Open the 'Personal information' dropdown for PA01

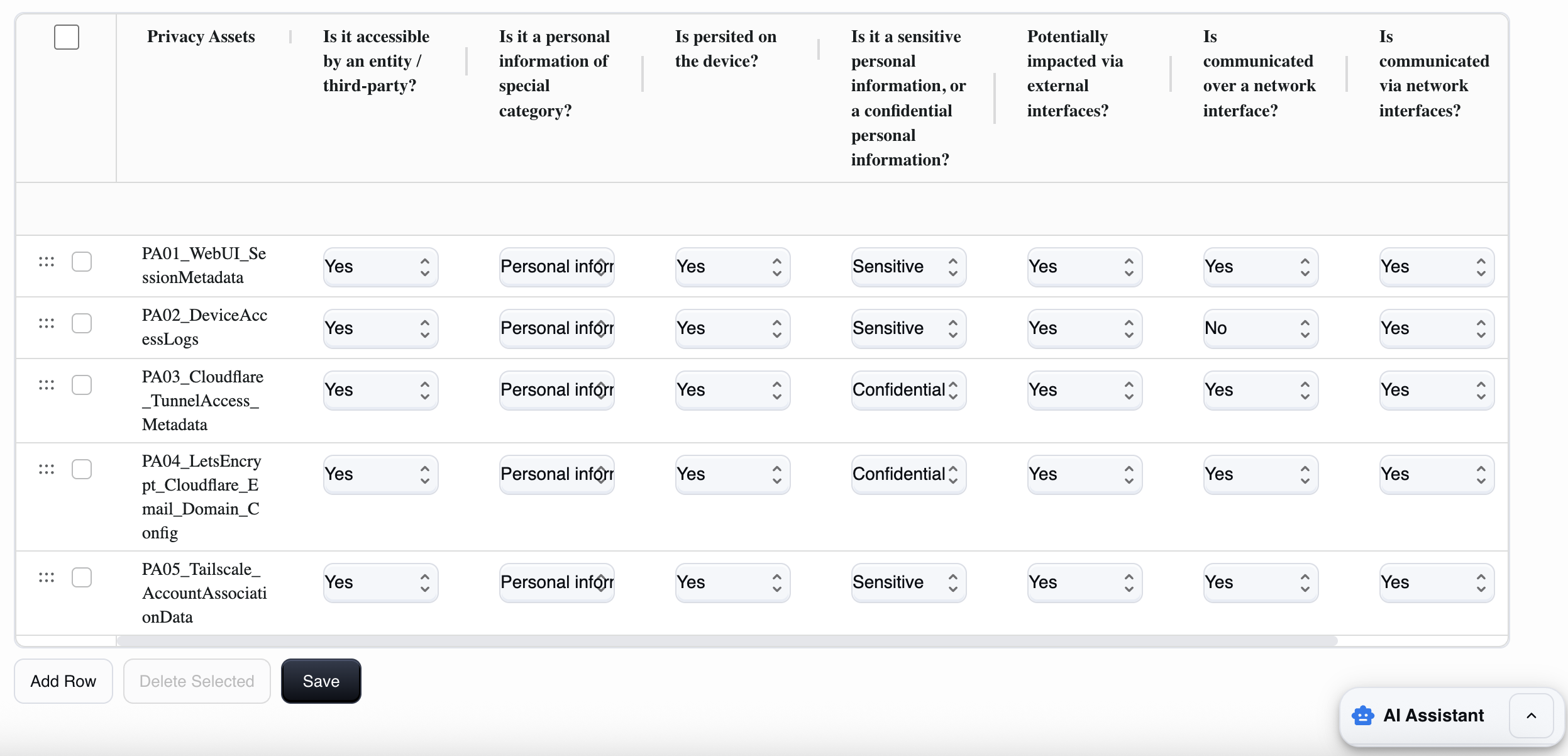(x=556, y=267)
